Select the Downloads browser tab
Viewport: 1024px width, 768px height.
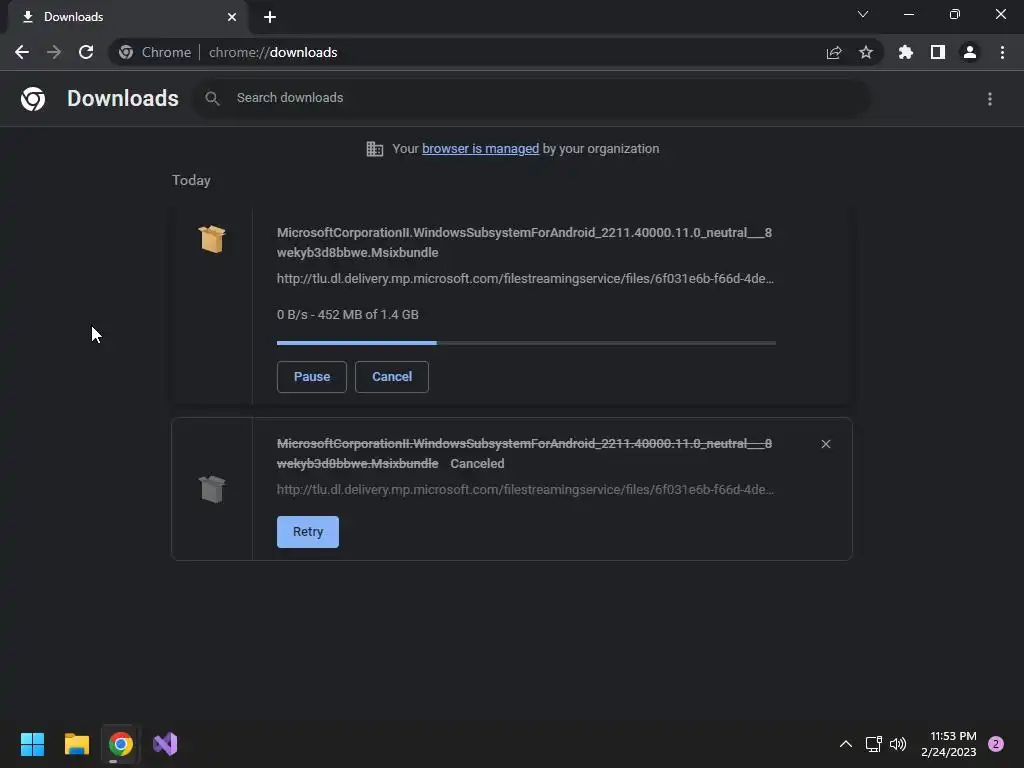(x=128, y=17)
